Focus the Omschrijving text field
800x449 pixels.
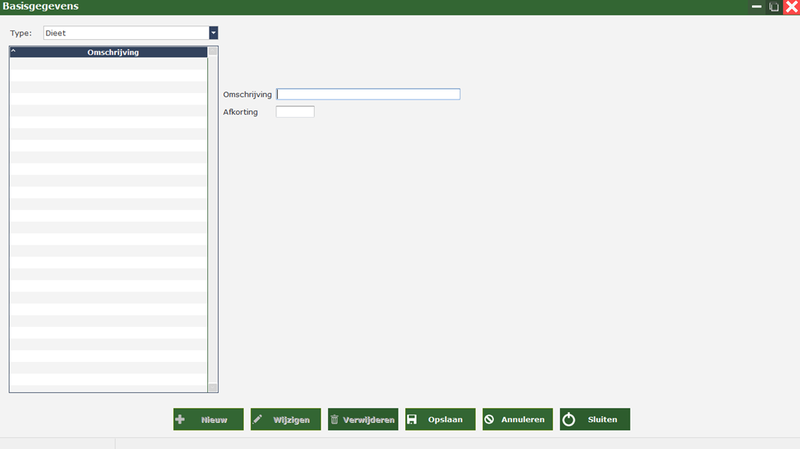pos(368,94)
